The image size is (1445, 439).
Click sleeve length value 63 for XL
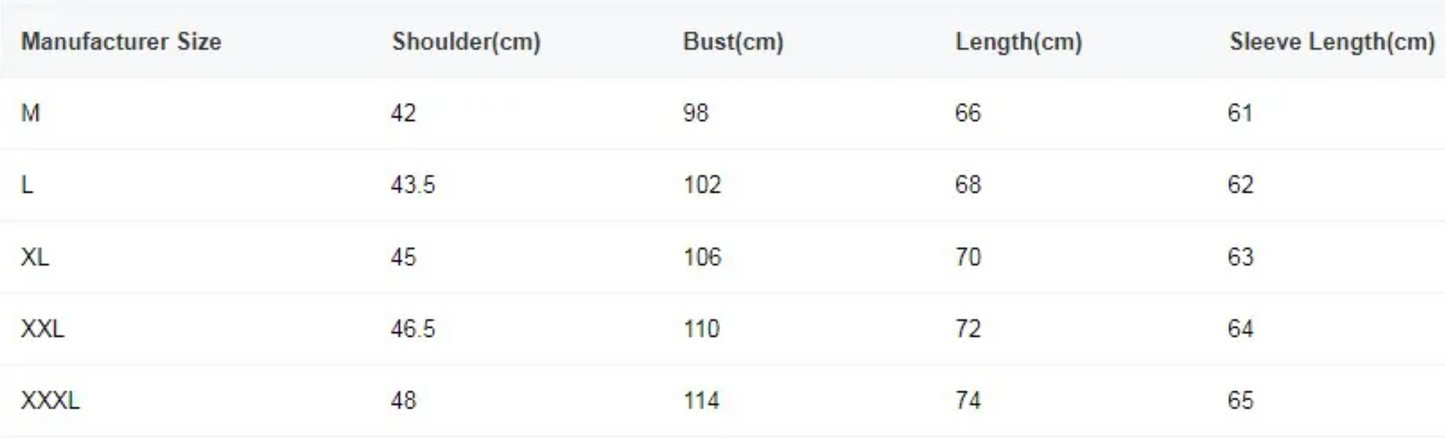[x=1240, y=257]
